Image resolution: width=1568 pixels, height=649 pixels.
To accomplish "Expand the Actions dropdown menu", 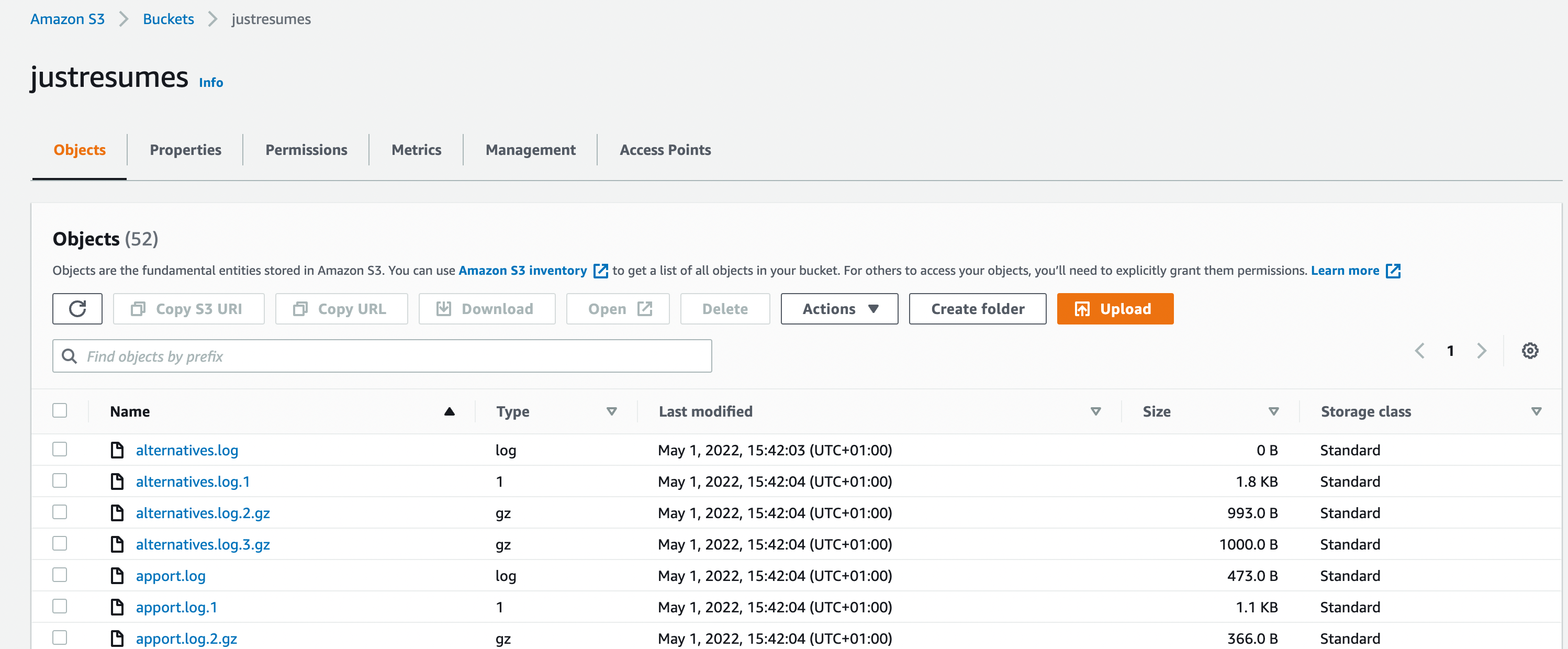I will pos(839,309).
